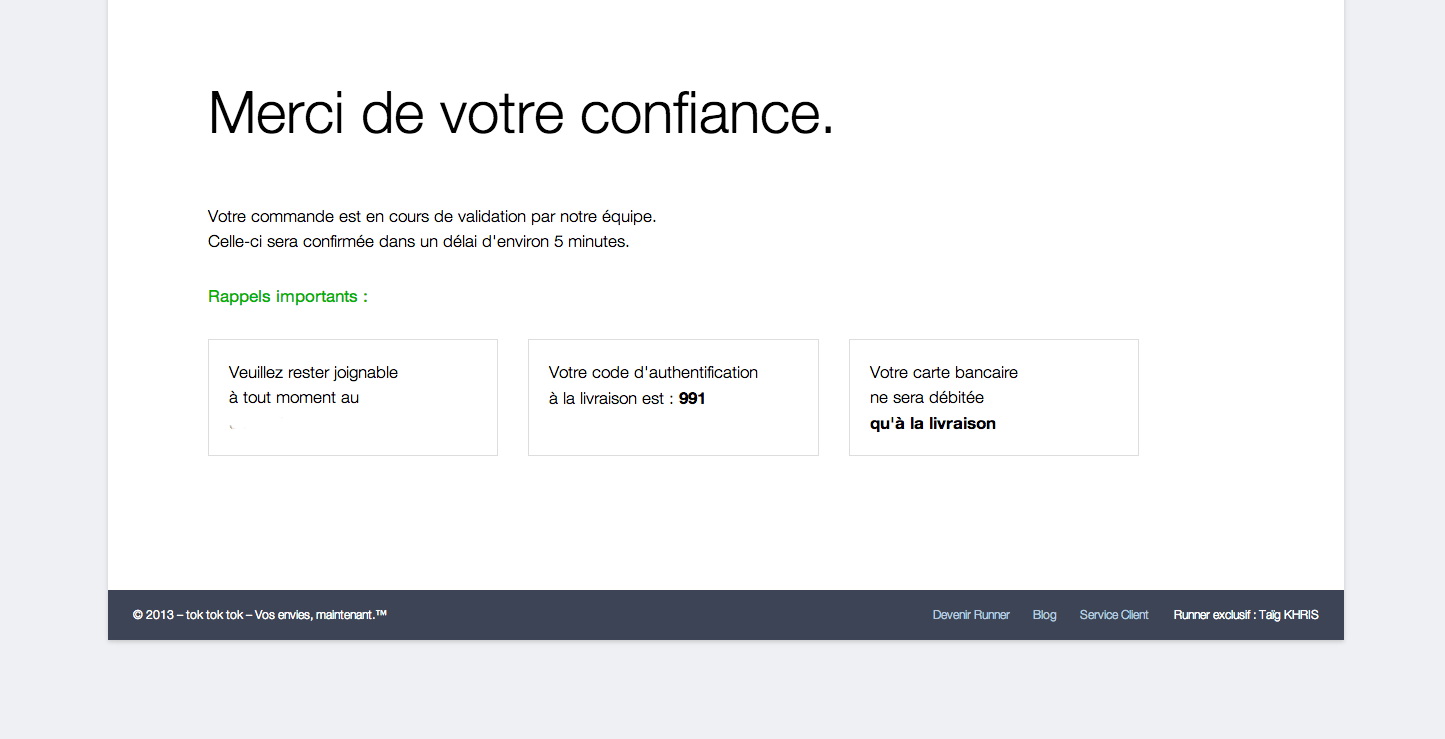Click "Votre carte bancaire" text
The height and width of the screenshot is (739, 1445).
tap(943, 372)
